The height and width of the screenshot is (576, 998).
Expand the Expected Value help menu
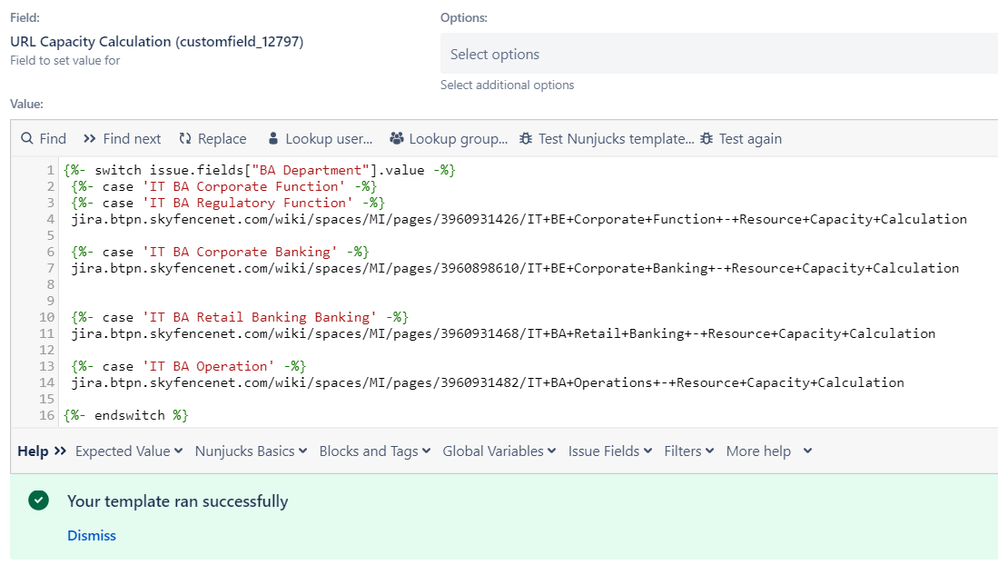[x=129, y=451]
